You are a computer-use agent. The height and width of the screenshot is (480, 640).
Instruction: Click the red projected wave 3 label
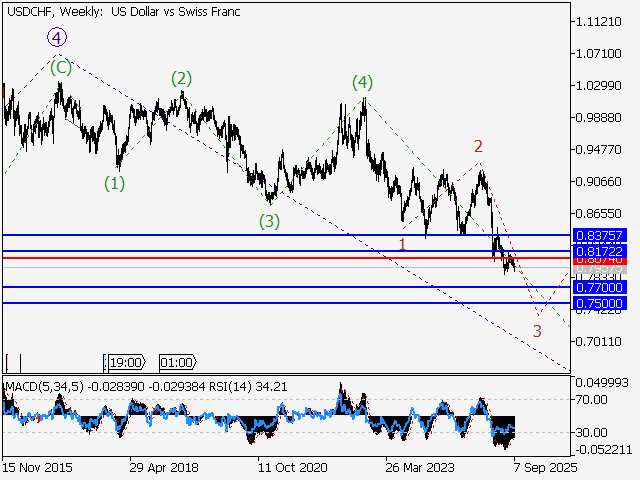537,331
